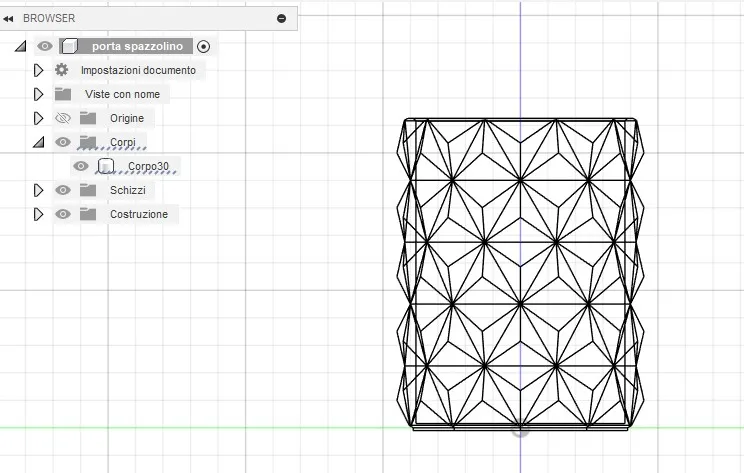
Task: Click the Schizzi folder icon
Action: [88, 190]
